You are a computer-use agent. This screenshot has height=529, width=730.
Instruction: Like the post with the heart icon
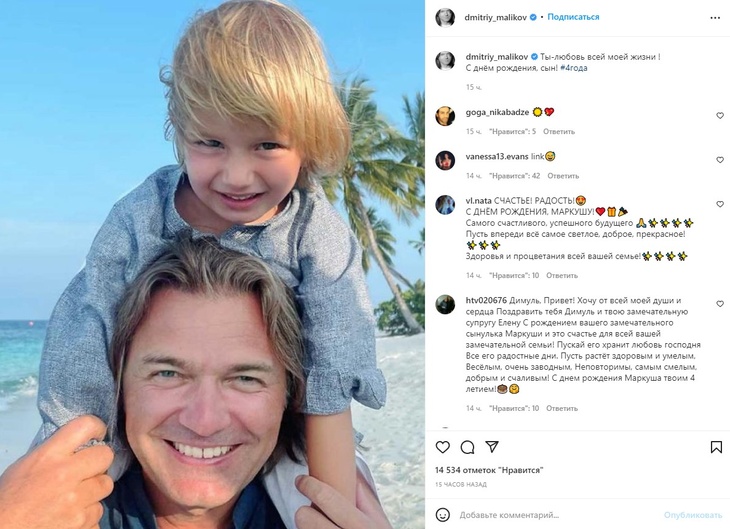pyautogui.click(x=442, y=448)
